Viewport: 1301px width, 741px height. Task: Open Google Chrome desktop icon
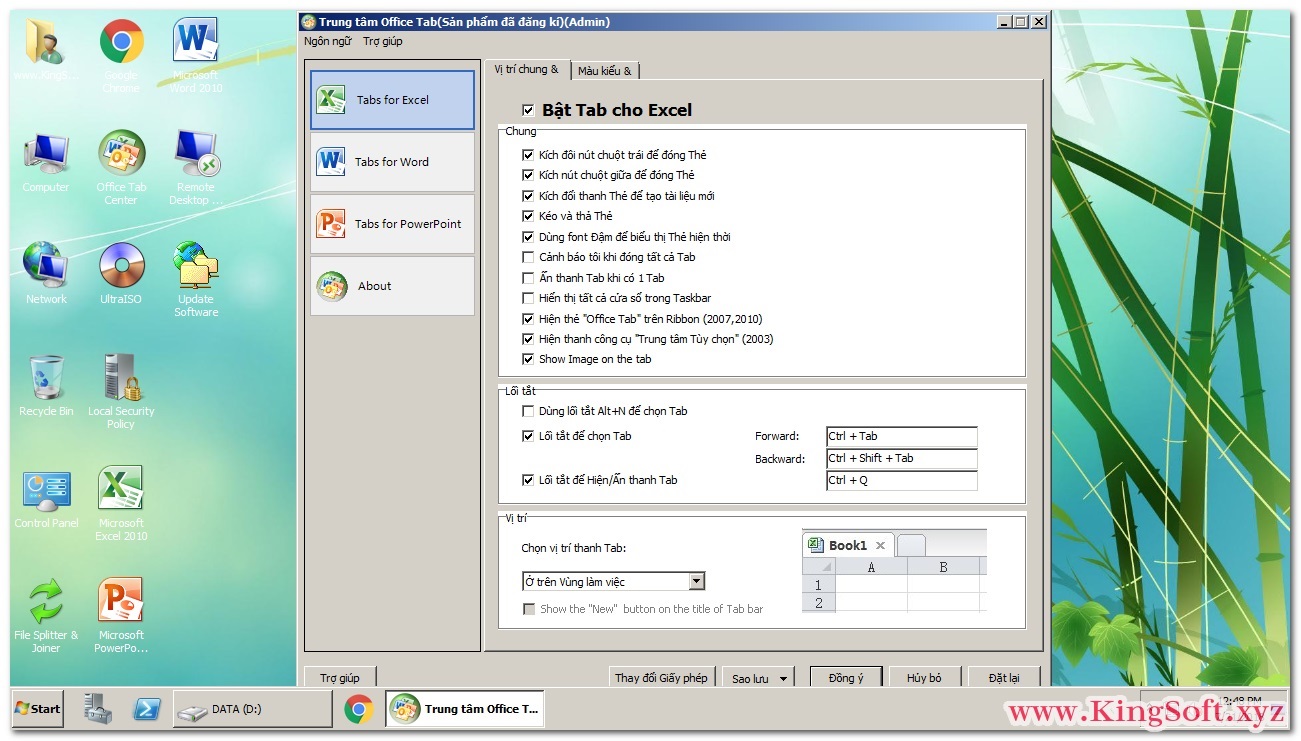point(121,55)
